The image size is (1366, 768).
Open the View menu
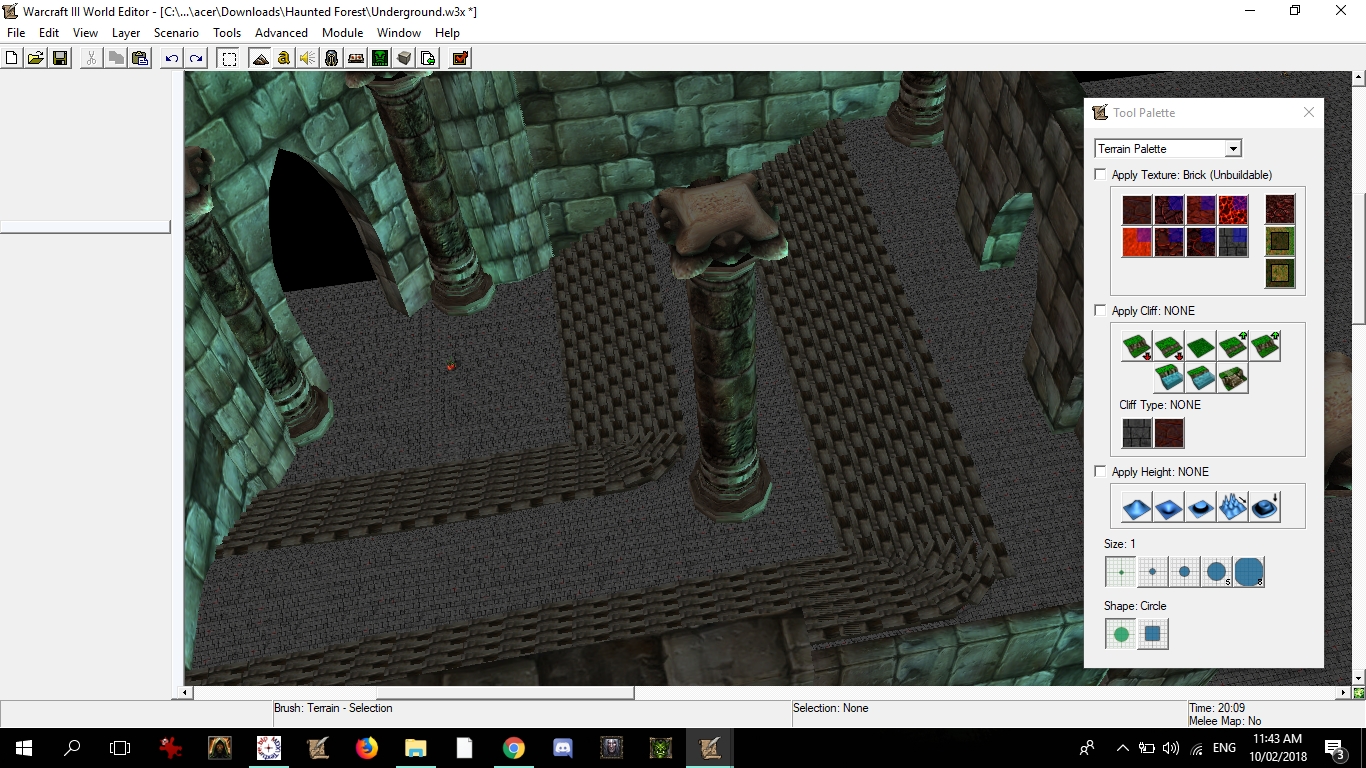coord(85,33)
